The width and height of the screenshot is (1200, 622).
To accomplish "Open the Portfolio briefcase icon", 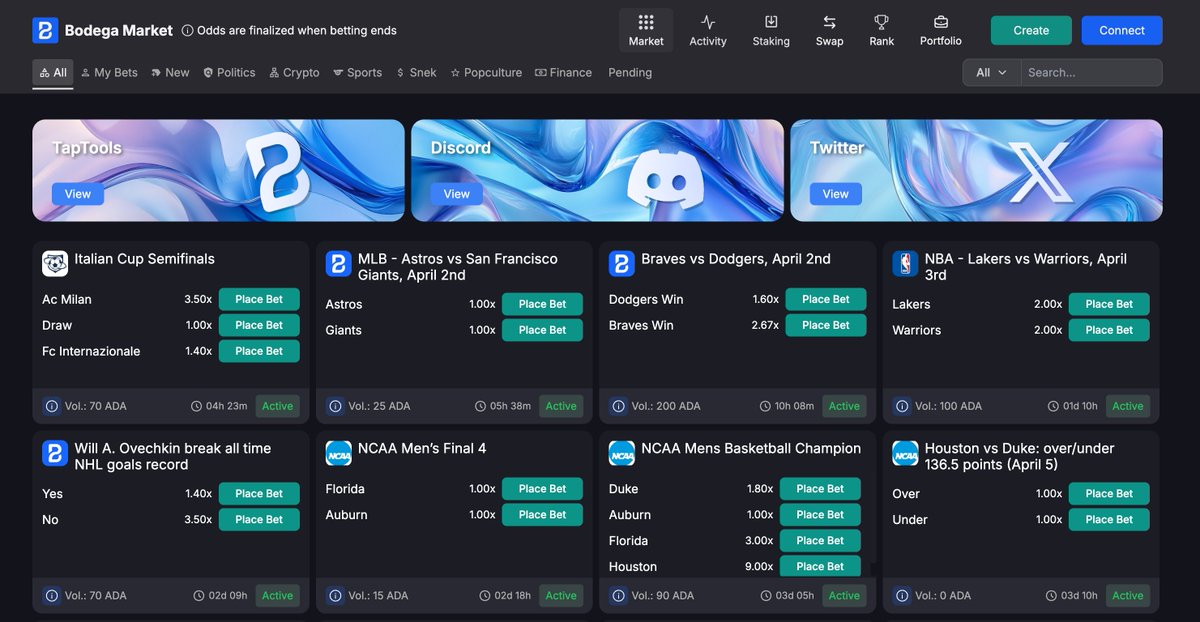I will pos(941,22).
